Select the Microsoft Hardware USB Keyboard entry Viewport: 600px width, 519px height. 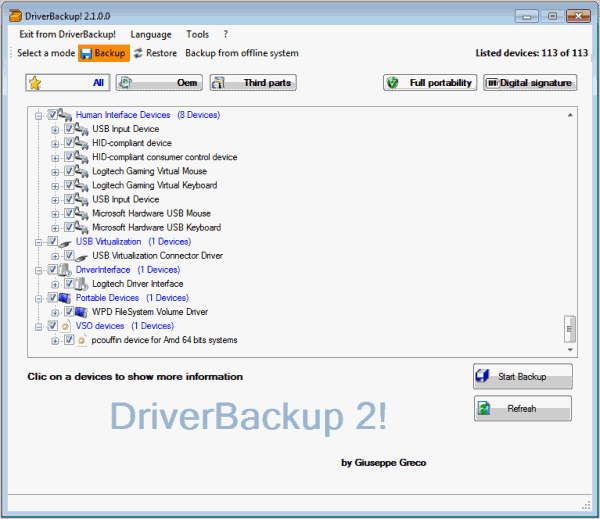(x=157, y=227)
